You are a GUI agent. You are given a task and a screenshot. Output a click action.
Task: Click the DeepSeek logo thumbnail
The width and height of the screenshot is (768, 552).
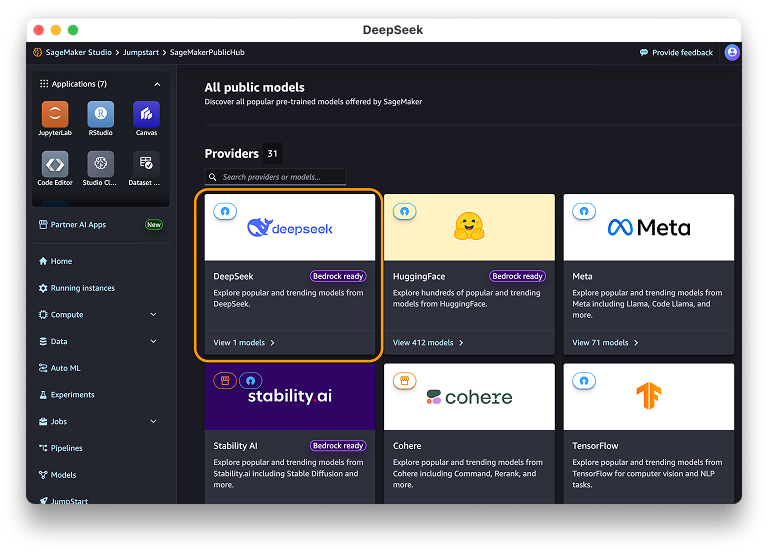click(x=290, y=227)
